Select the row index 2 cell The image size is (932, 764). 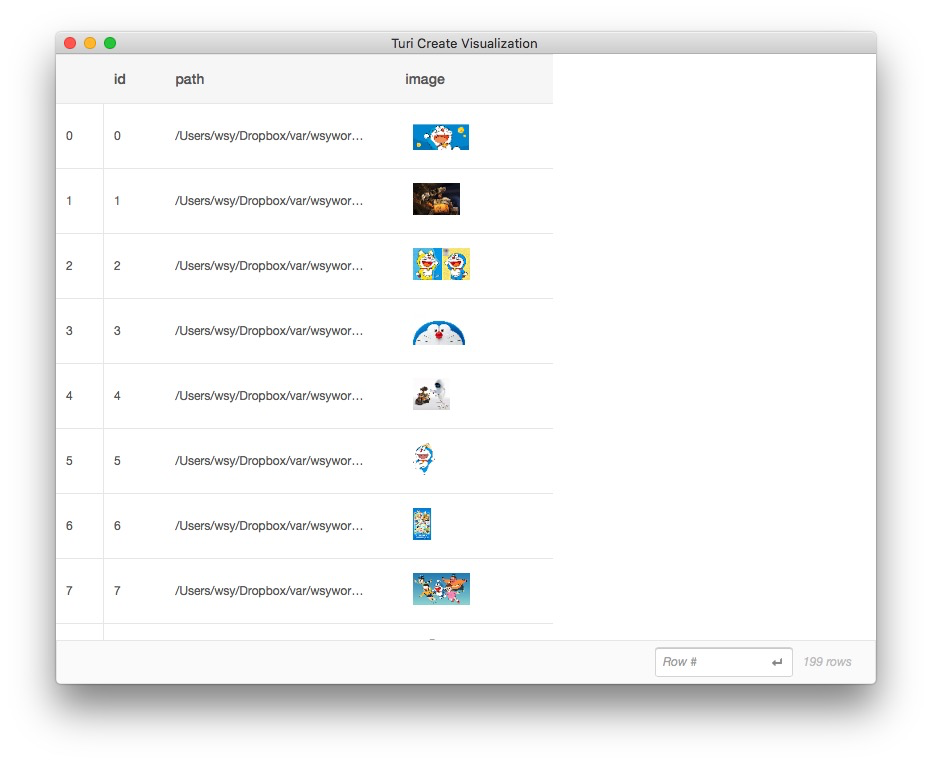[69, 266]
